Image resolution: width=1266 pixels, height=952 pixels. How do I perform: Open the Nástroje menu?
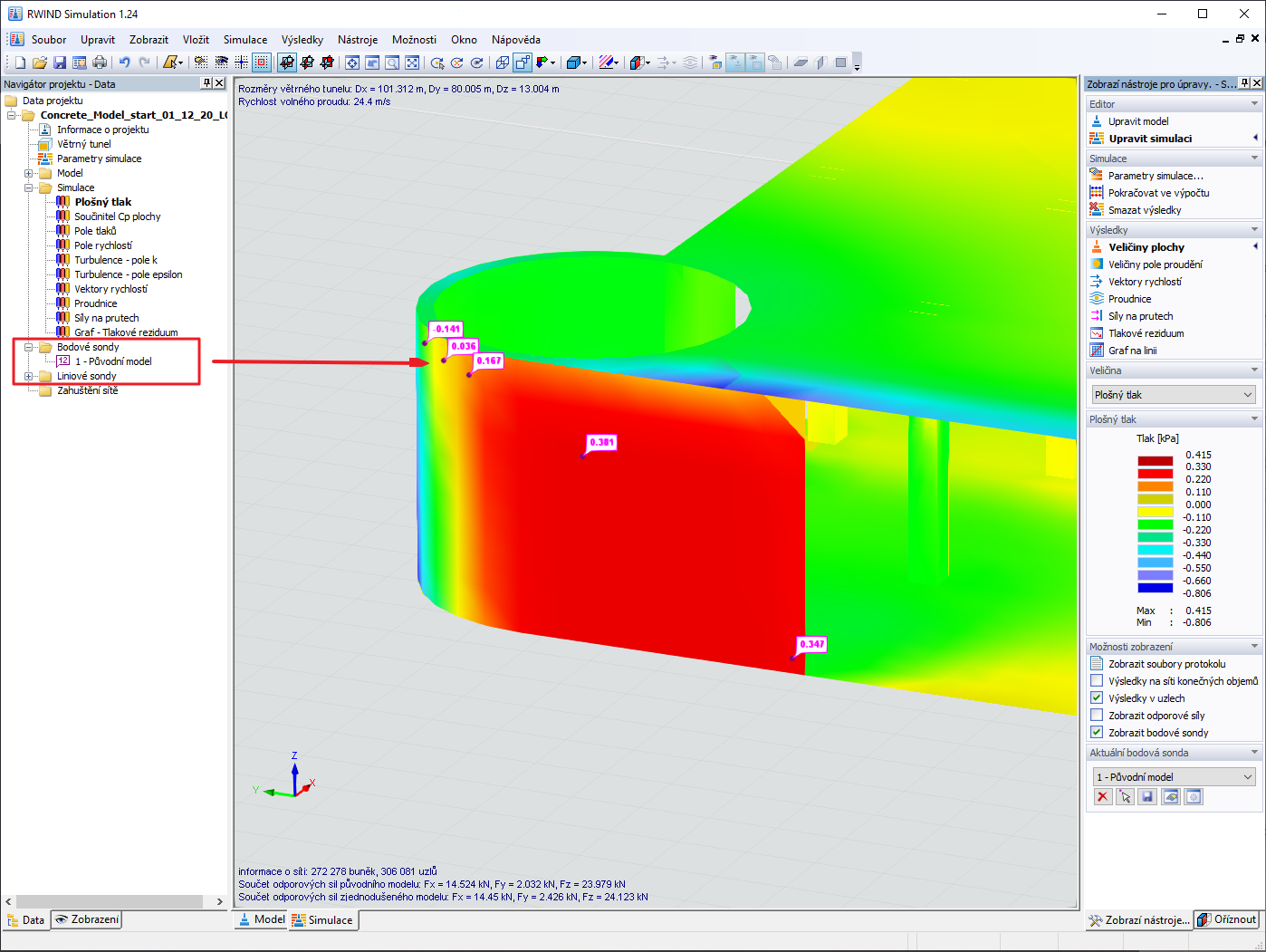click(358, 40)
